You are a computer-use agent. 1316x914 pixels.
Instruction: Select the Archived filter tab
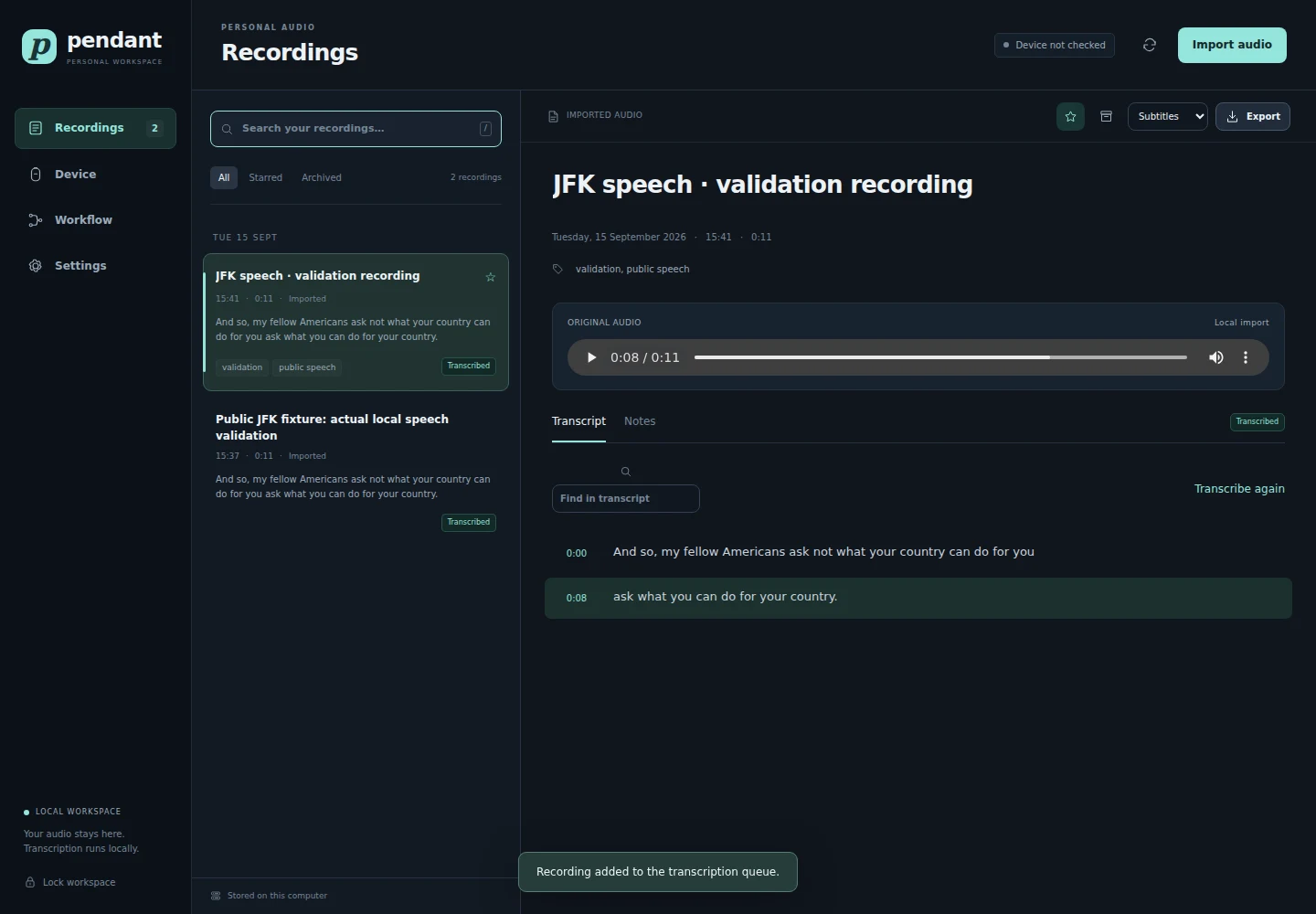click(x=322, y=177)
